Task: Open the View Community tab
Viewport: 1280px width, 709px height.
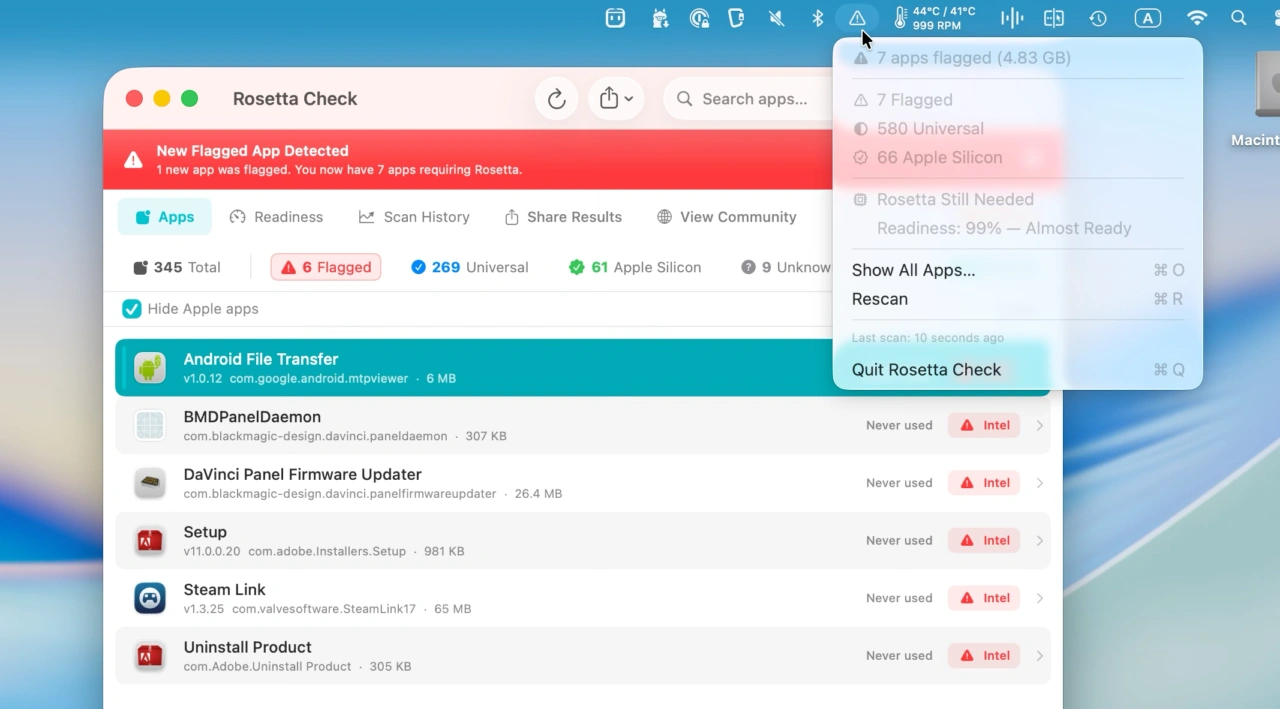Action: click(x=726, y=217)
